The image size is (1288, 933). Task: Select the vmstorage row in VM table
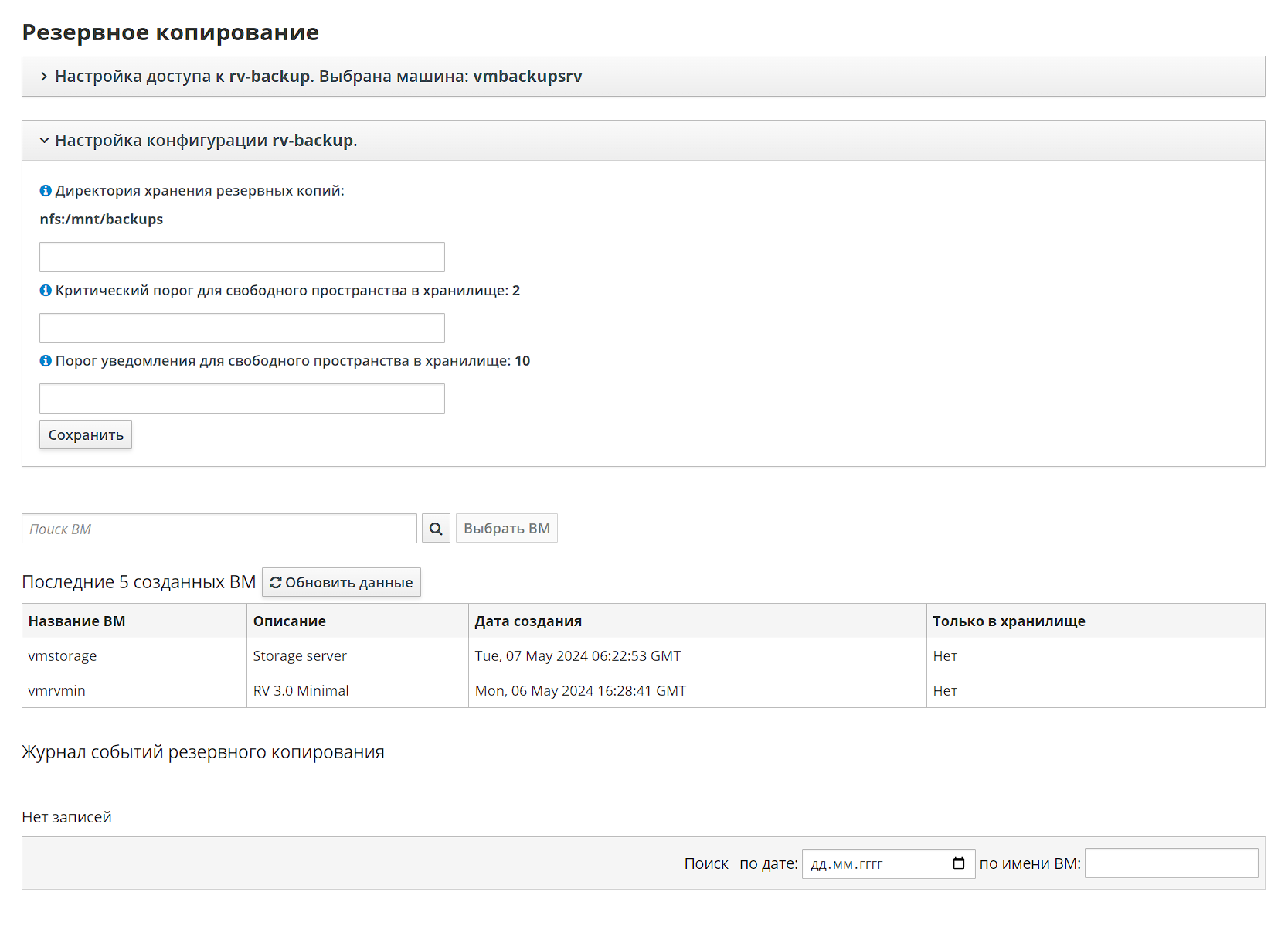(x=63, y=656)
